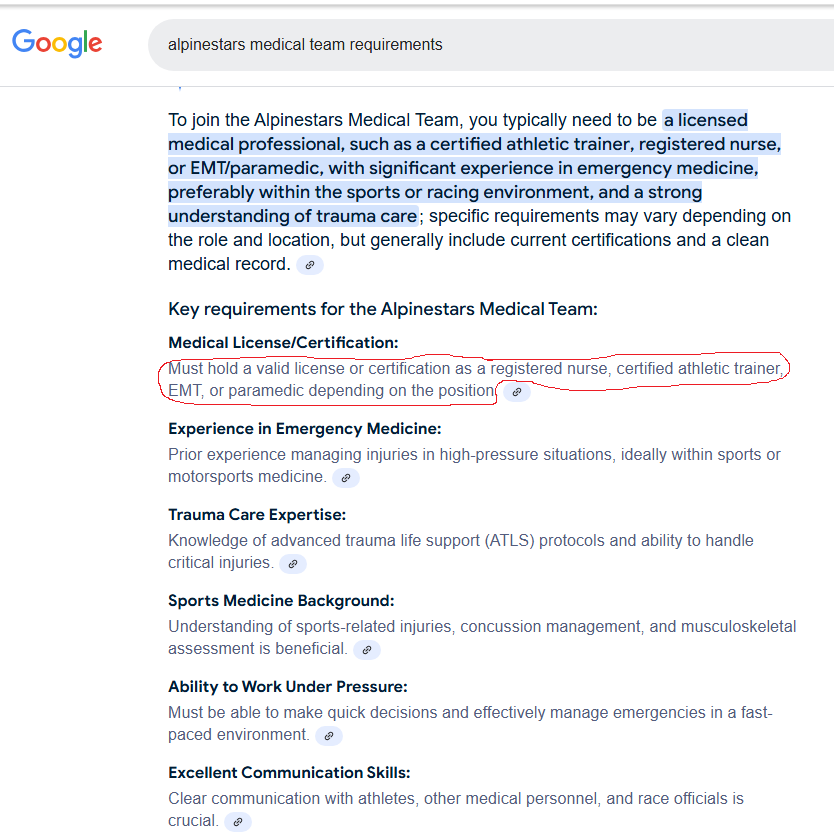Click the concussion management description text

[x=480, y=627]
